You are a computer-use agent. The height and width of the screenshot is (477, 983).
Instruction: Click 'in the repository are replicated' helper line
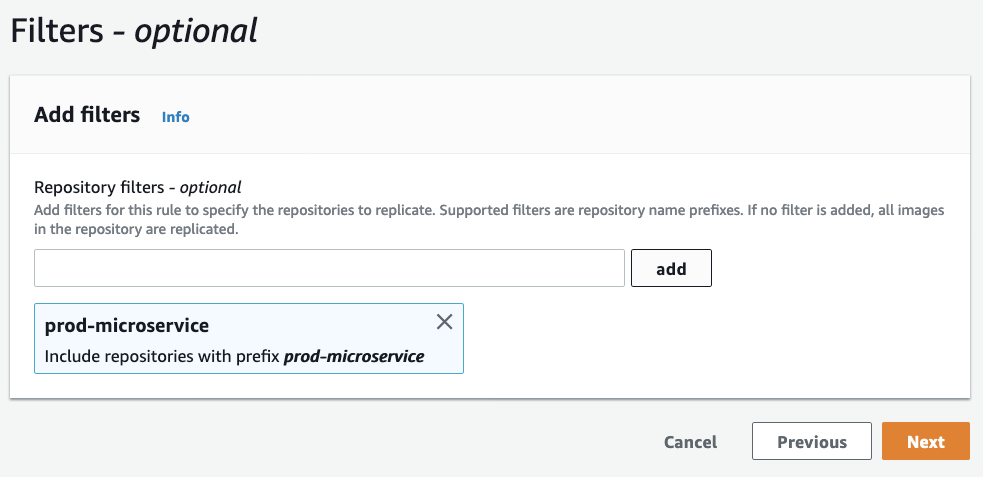(x=136, y=229)
